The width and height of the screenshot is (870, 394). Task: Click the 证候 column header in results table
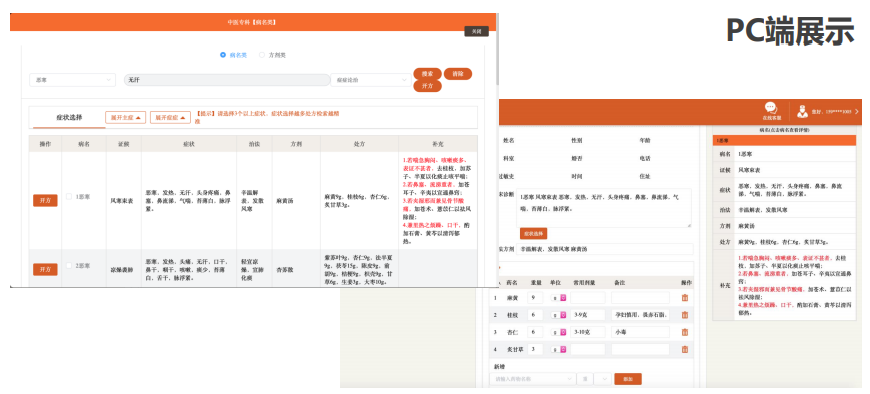tap(124, 144)
